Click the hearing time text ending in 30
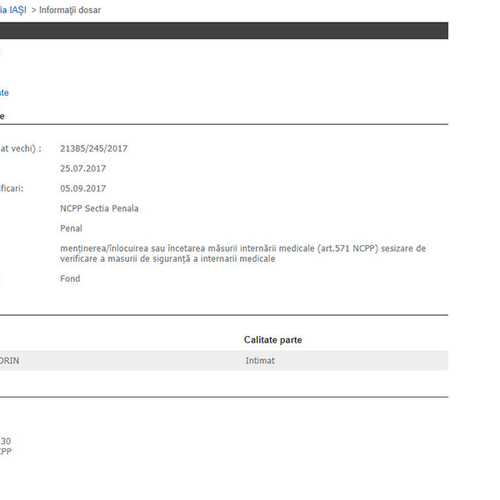 (5, 441)
